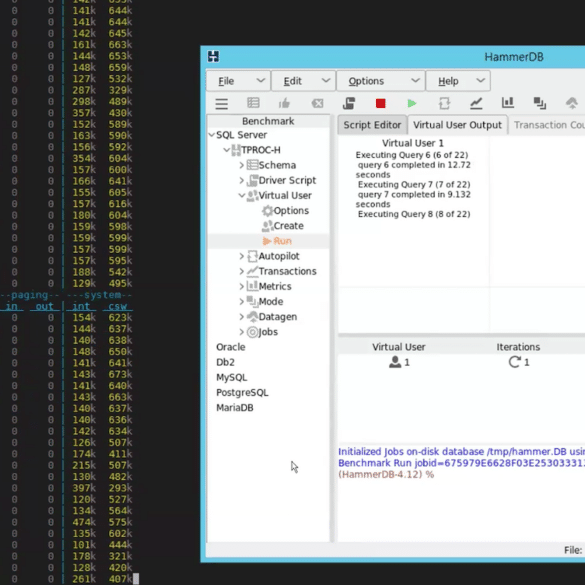Switch to the Transaction Counter tab

pyautogui.click(x=548, y=125)
